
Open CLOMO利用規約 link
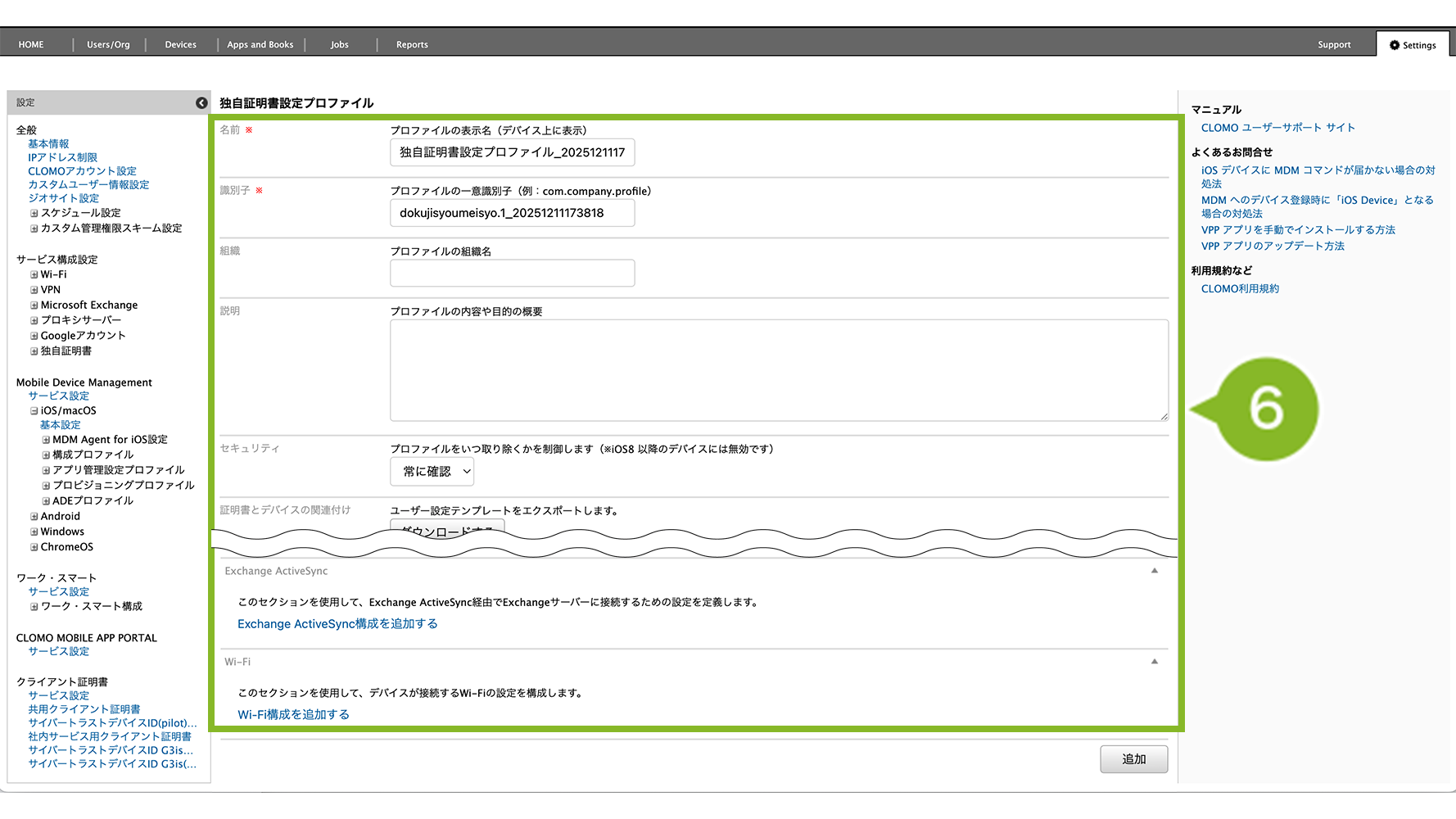(x=1239, y=289)
